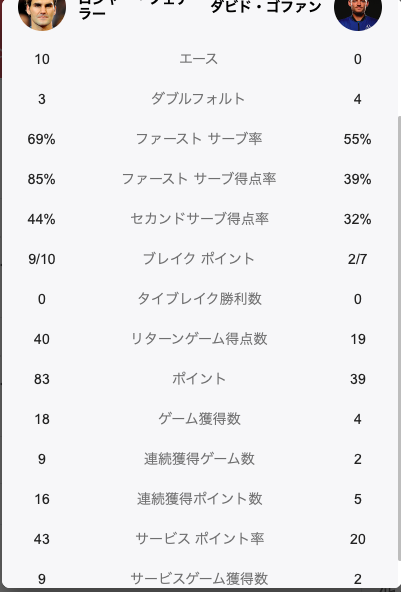
Task: Select the ダブルフォルト stat label
Action: click(198, 99)
